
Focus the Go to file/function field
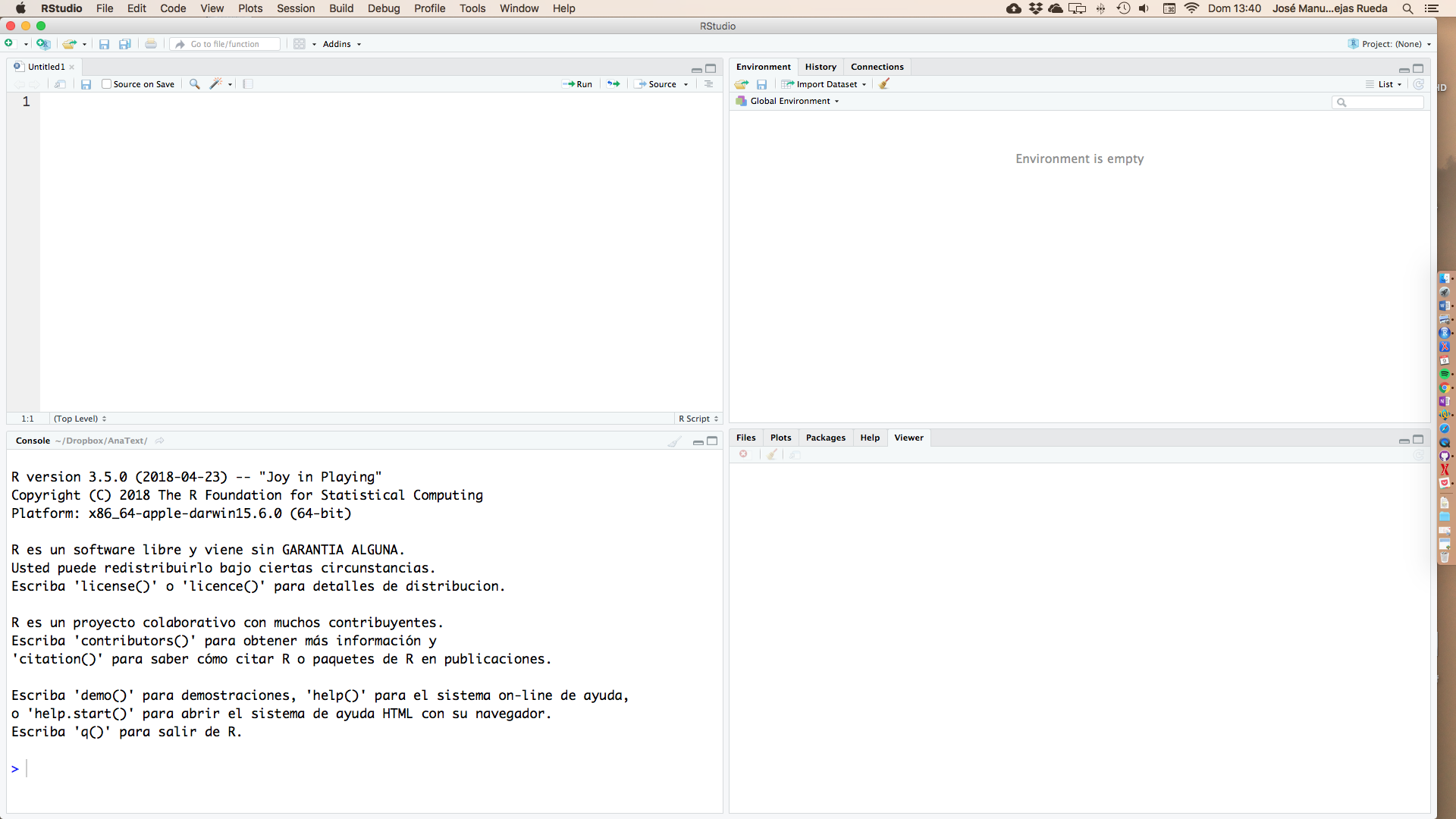pos(225,44)
